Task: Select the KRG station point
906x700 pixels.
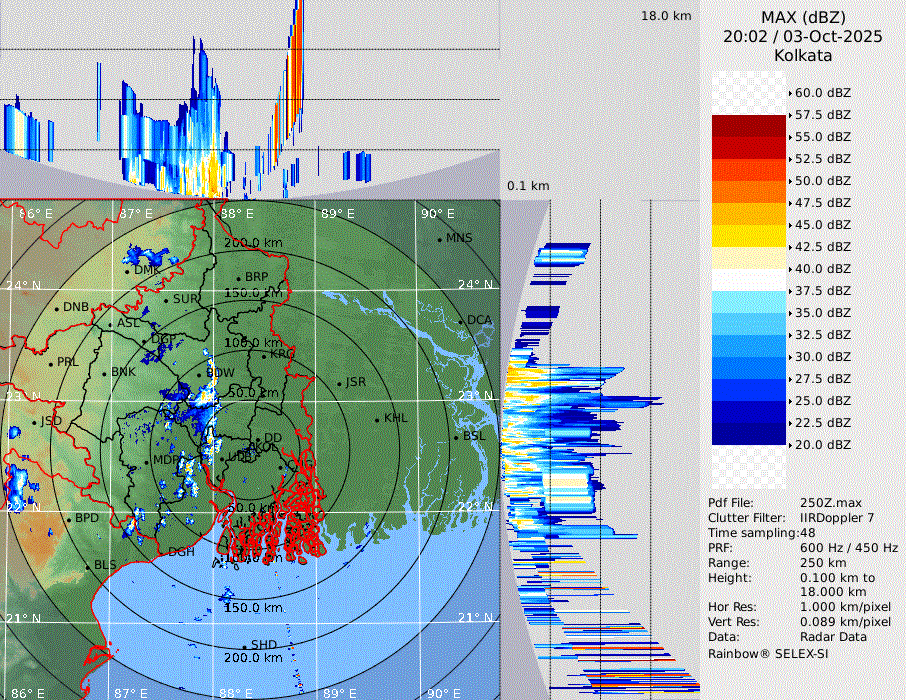Action: 263,355
